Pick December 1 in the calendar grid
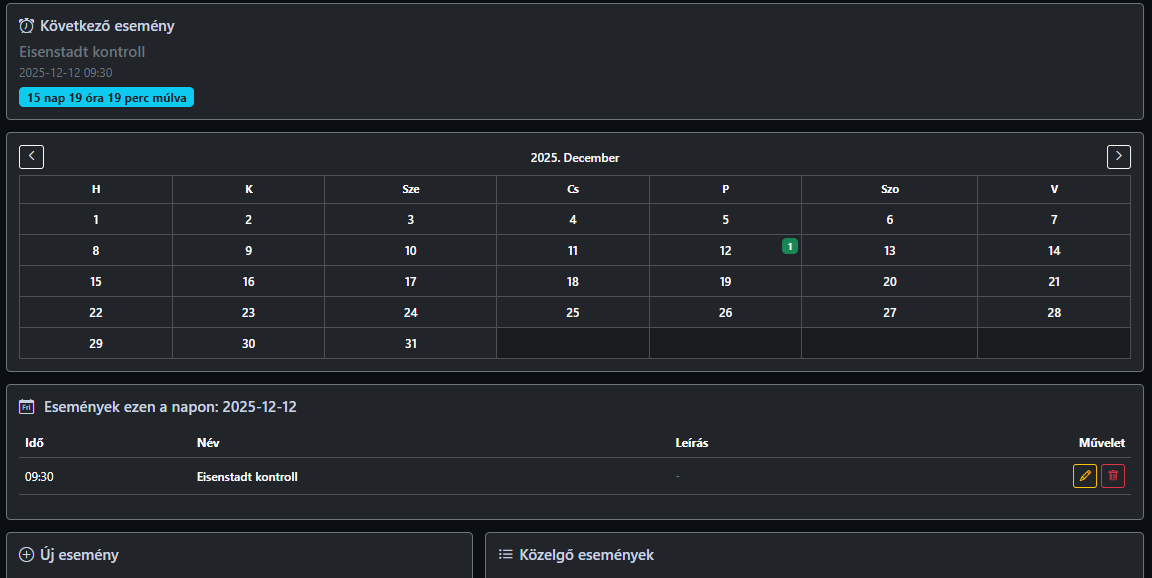The image size is (1152, 578). pyautogui.click(x=96, y=220)
